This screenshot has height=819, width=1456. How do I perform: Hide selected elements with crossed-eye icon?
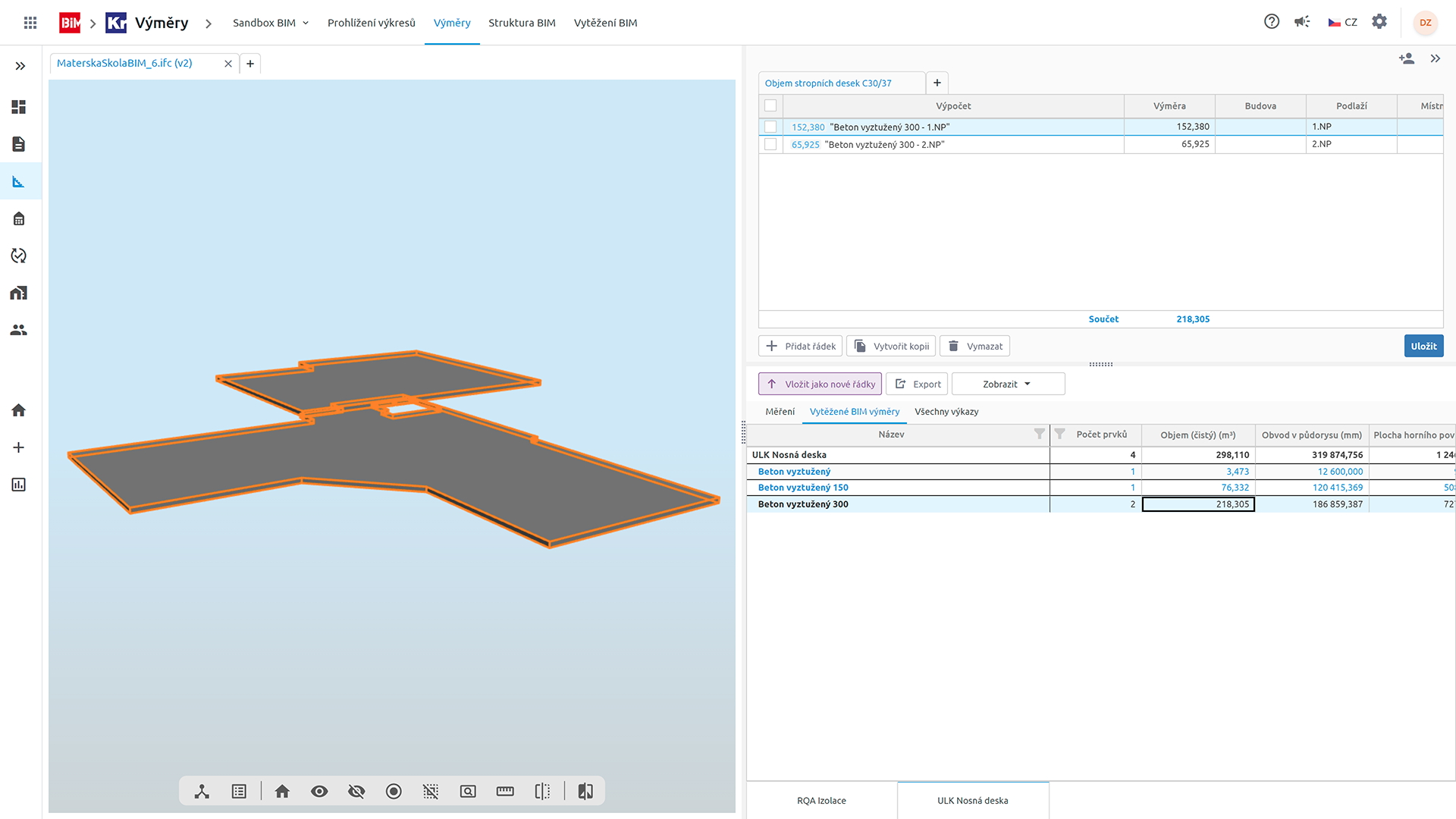pos(356,791)
